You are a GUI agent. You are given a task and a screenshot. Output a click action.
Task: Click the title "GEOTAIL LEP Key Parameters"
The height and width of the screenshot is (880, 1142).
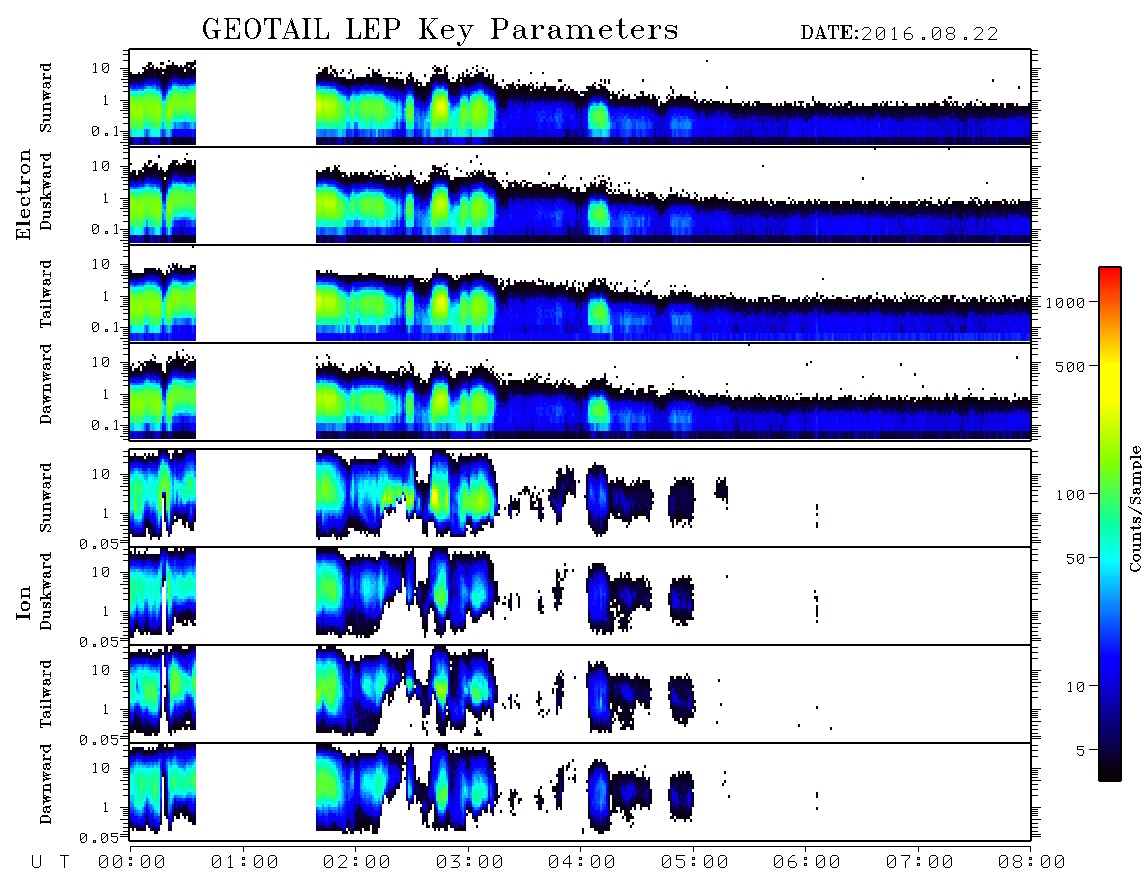(440, 30)
